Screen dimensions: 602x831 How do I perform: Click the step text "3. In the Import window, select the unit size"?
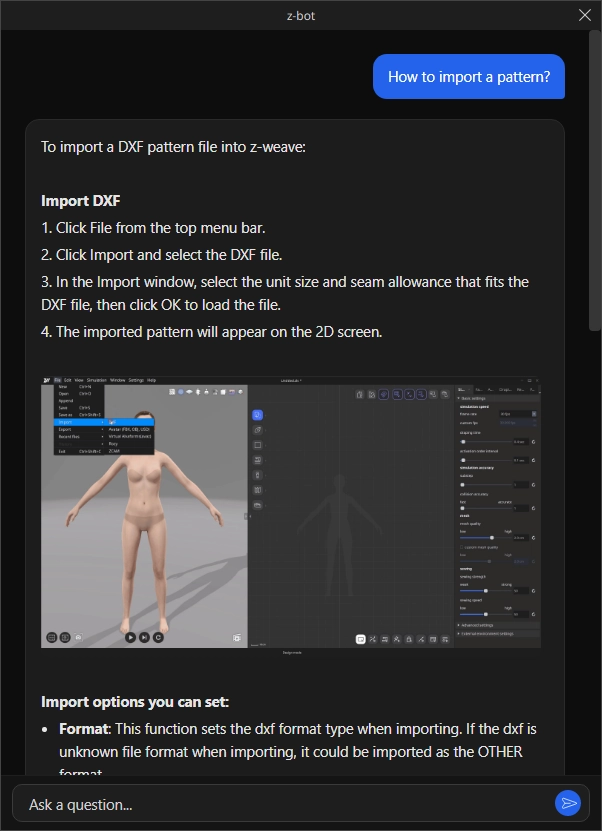click(180, 282)
